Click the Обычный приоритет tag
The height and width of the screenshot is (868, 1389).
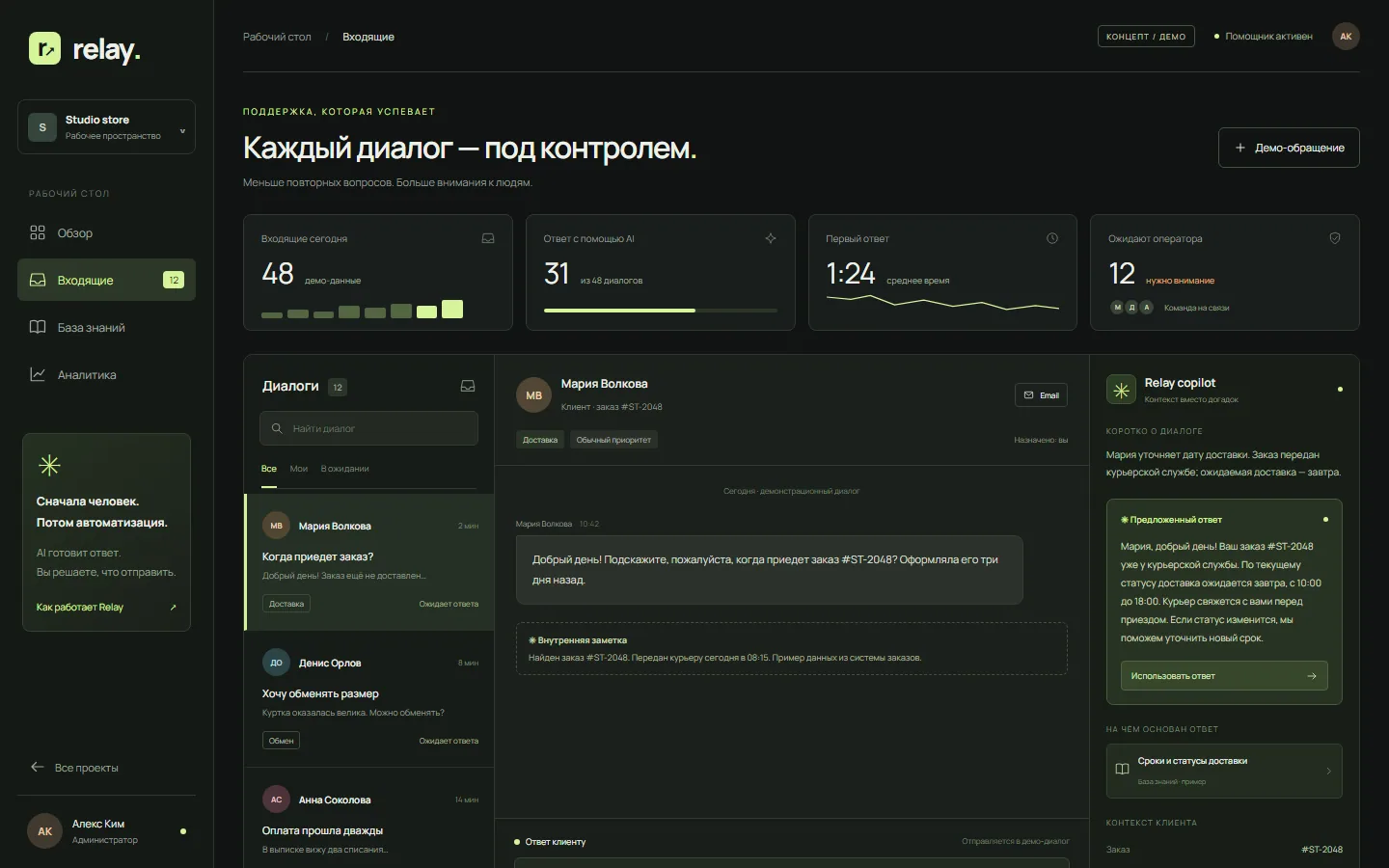(x=613, y=440)
